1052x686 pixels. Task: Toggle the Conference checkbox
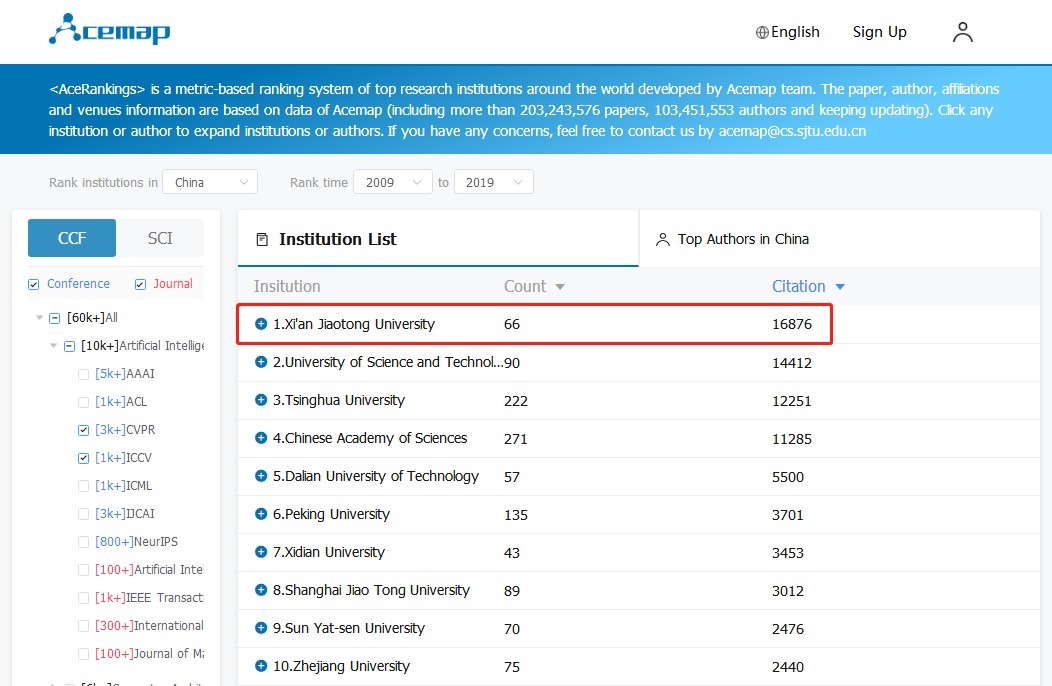pos(34,284)
